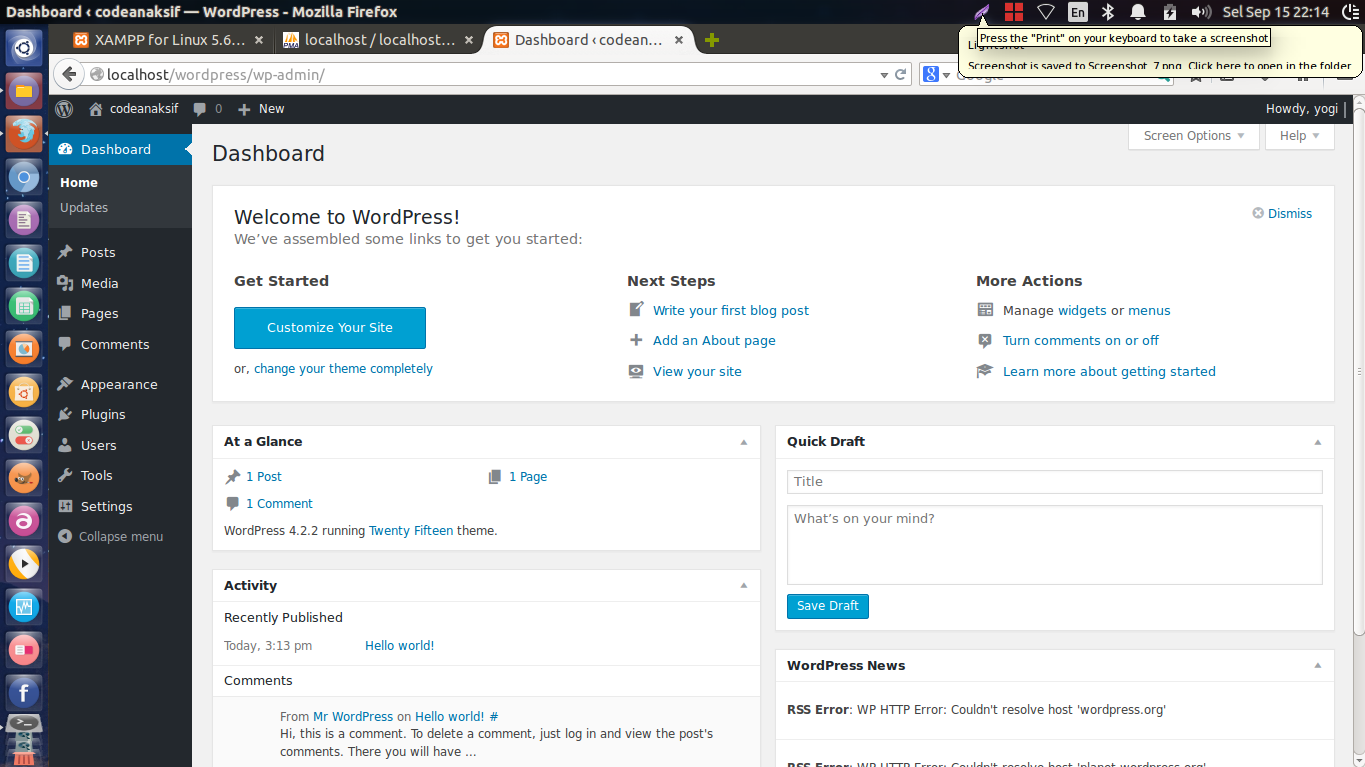Collapse the At a Glance widget
Image resolution: width=1365 pixels, height=767 pixels.
[x=743, y=441]
